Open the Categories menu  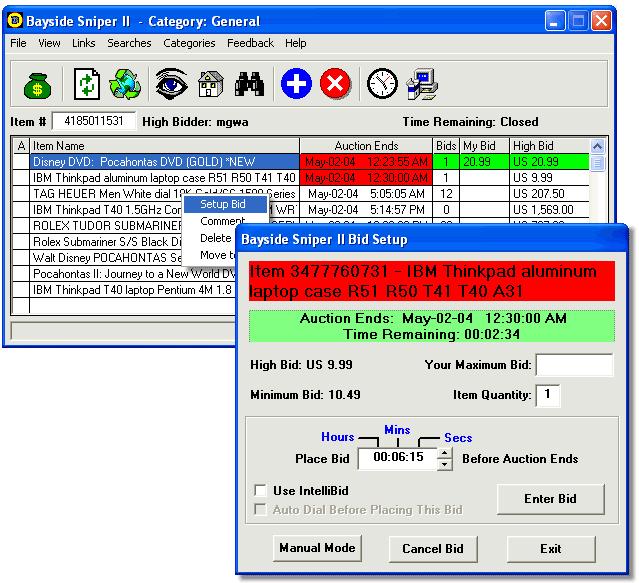189,43
